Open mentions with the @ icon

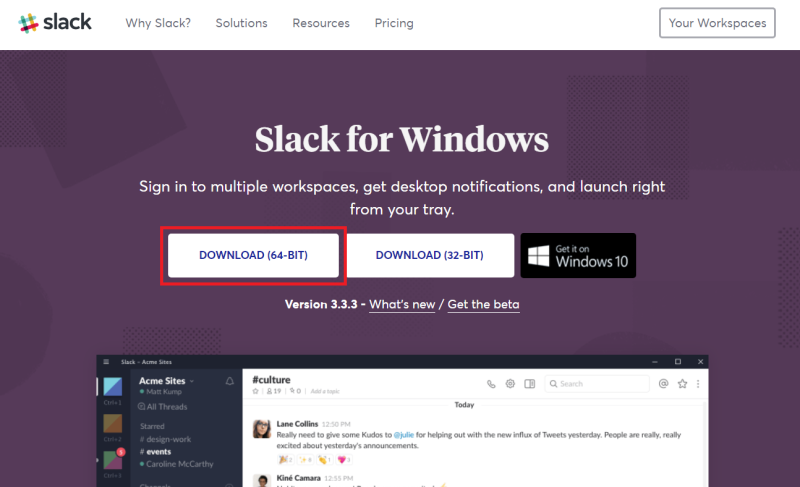click(663, 383)
